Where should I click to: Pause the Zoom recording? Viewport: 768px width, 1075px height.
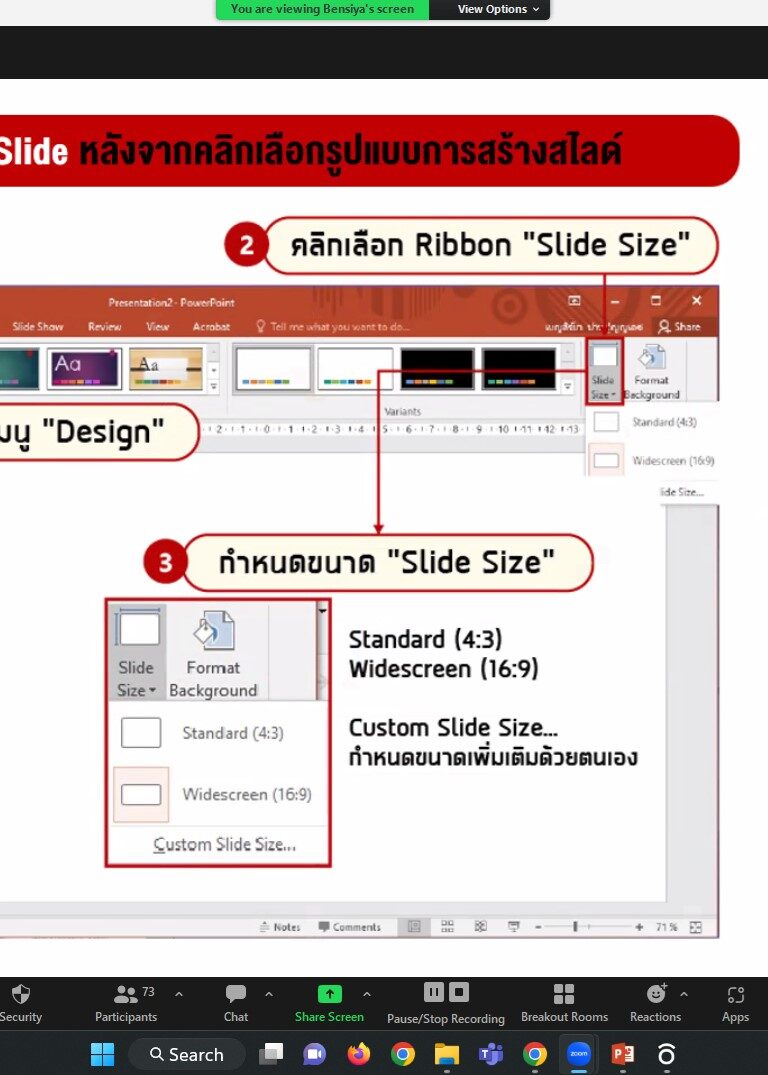433,991
